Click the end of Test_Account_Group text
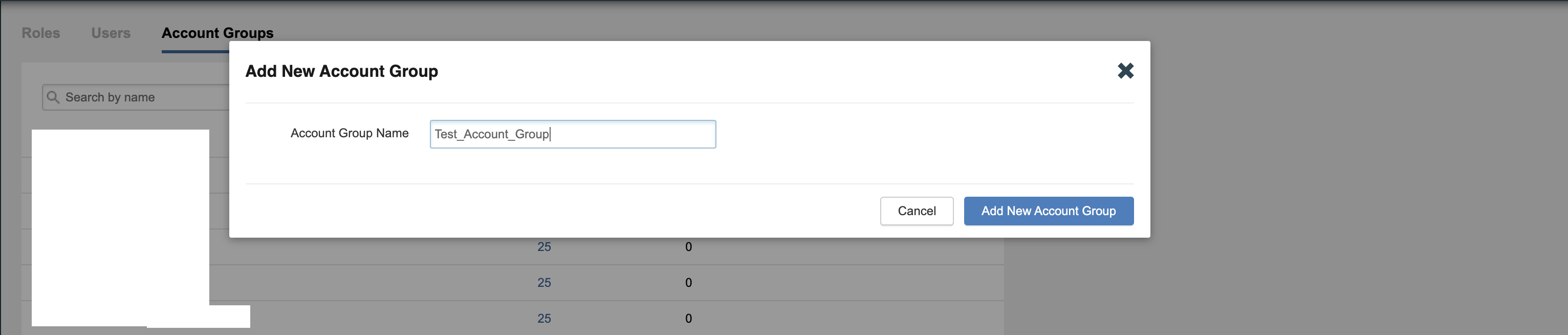1568x335 pixels. coord(550,134)
